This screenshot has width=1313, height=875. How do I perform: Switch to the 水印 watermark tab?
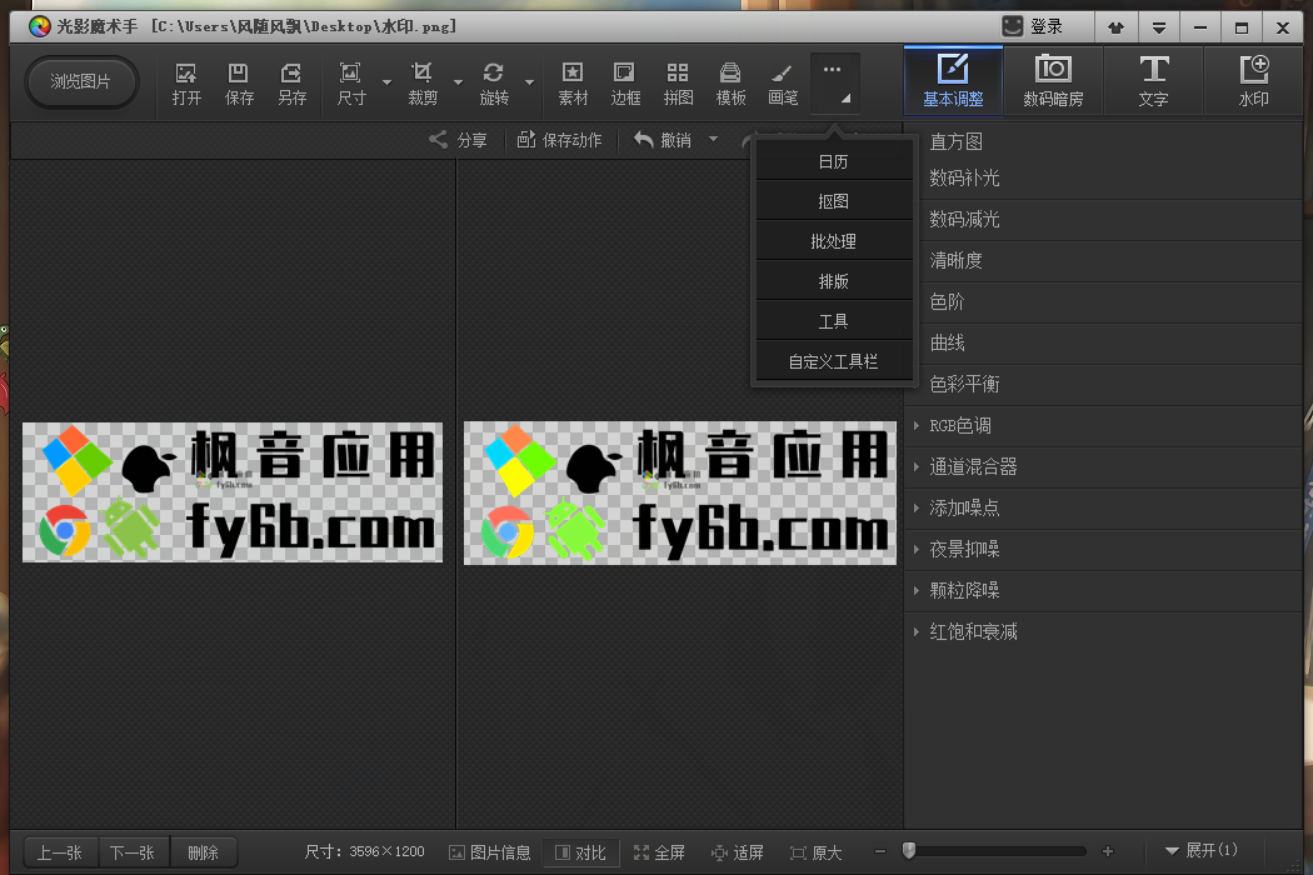(1253, 80)
